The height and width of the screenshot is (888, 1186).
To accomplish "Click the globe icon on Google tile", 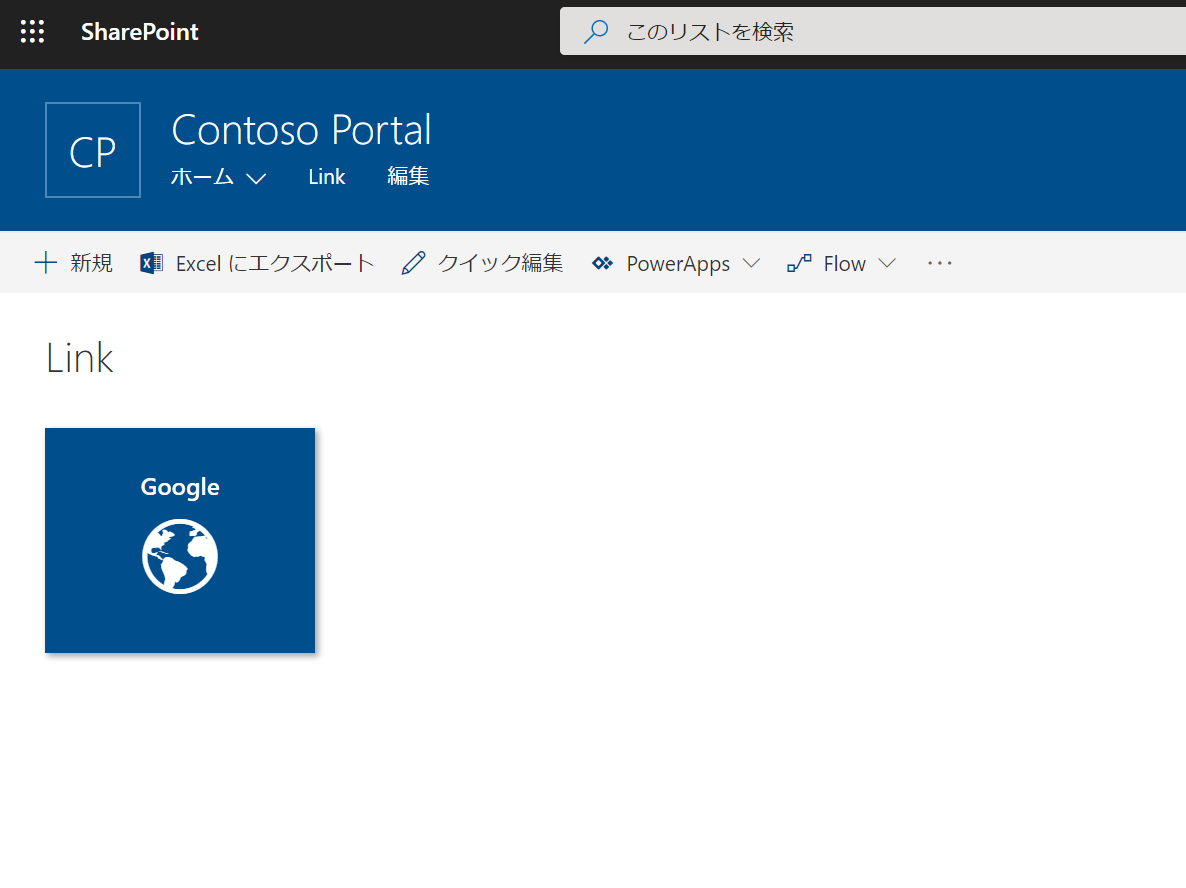I will tap(180, 556).
